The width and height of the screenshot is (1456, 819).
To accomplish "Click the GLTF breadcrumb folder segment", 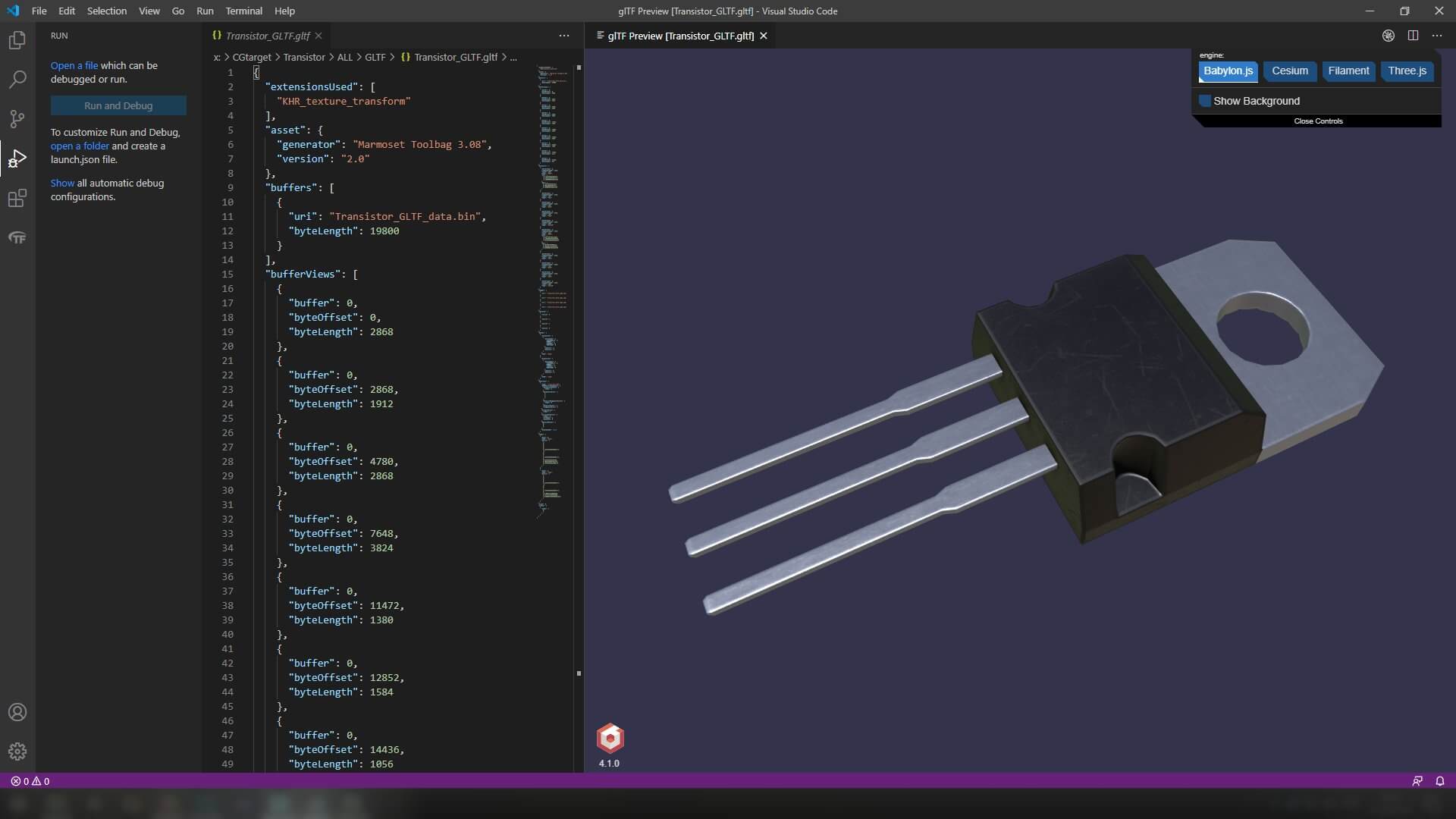I will (375, 58).
